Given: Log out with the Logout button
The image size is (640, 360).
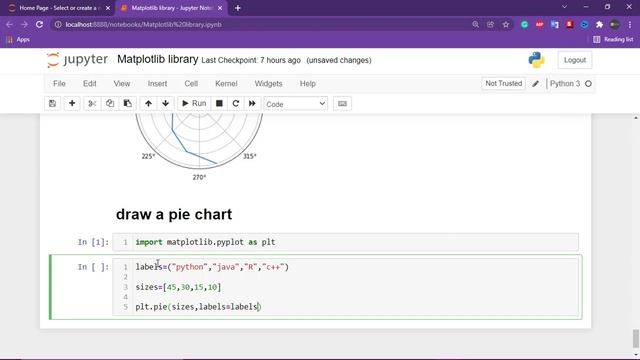Looking at the screenshot, I should point(575,60).
